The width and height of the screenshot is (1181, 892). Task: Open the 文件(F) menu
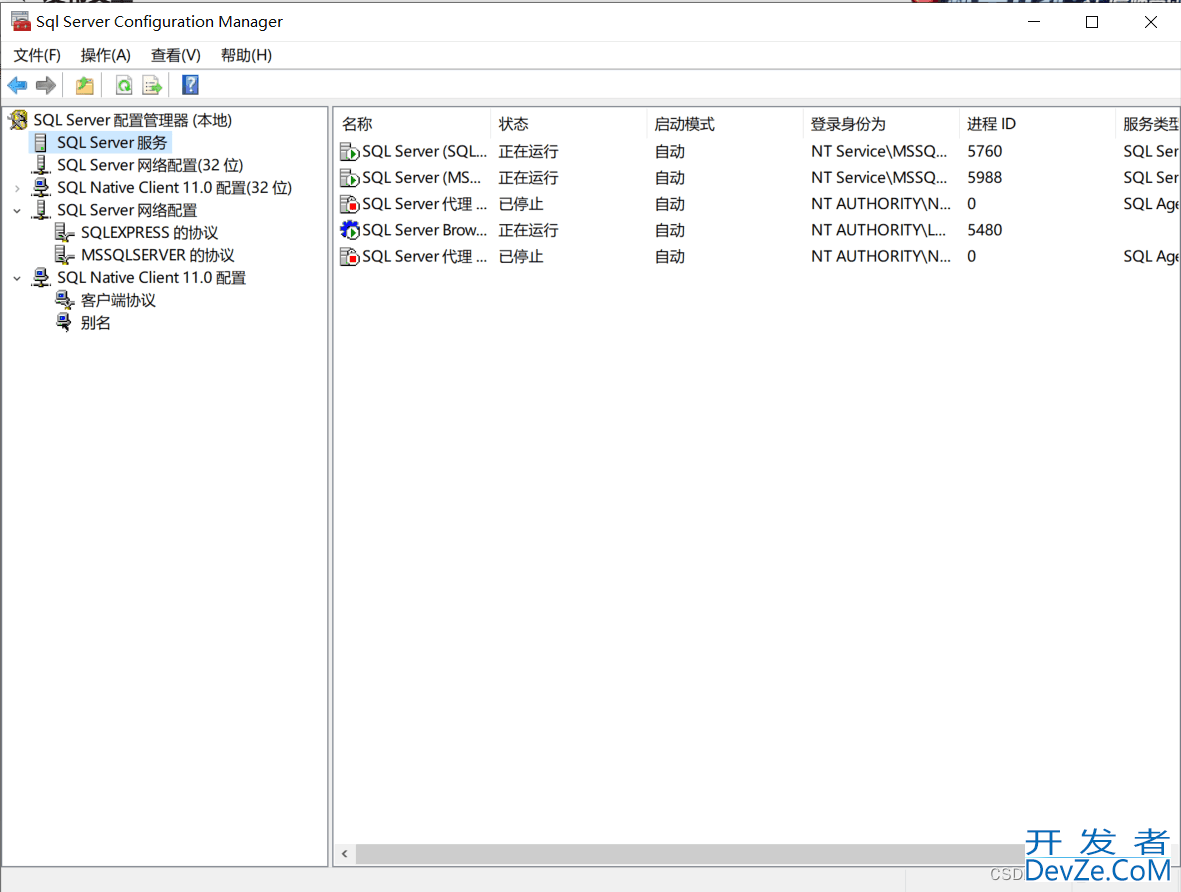[37, 55]
